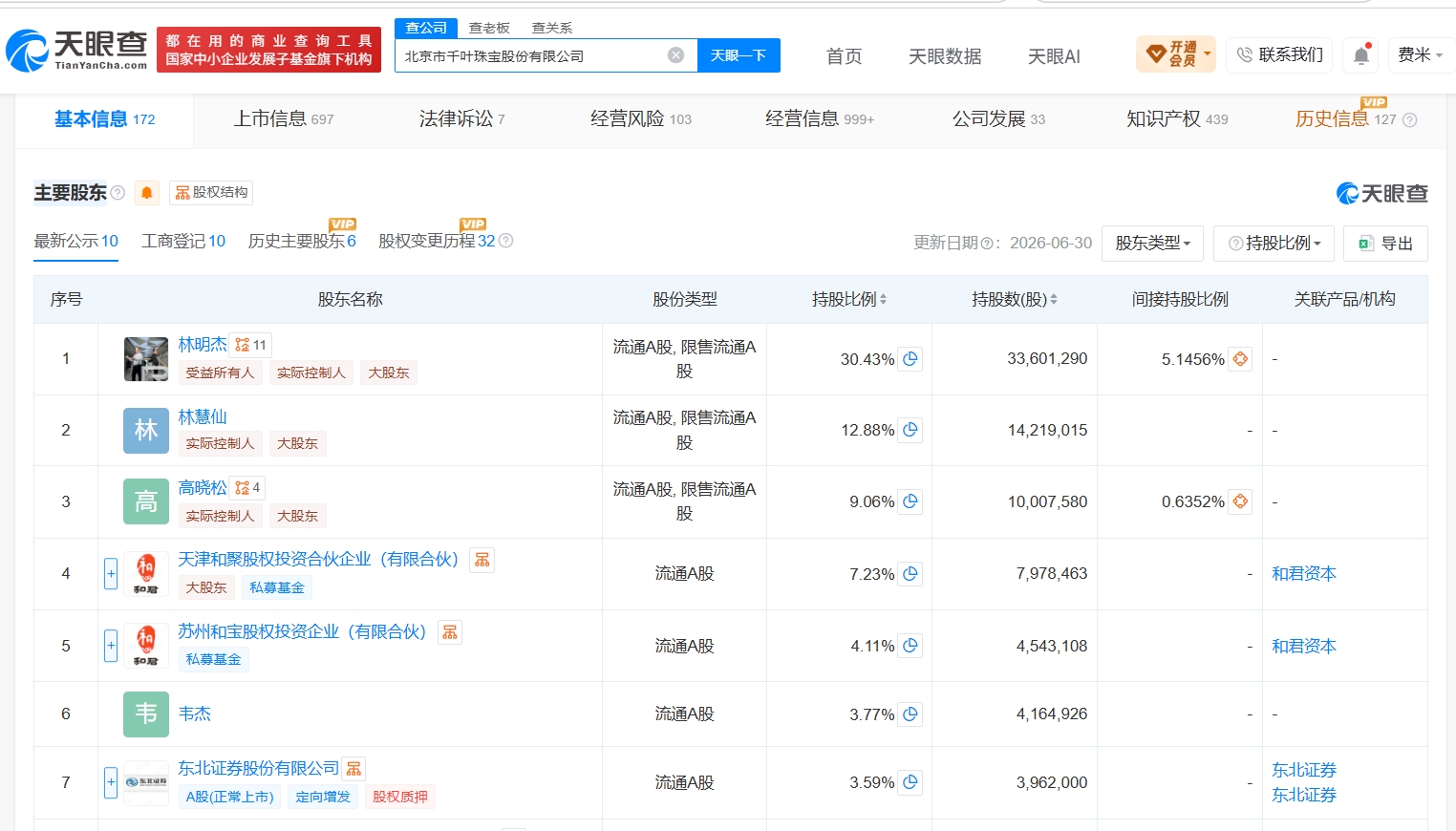Switch to the 上市信息 tab

284,119
